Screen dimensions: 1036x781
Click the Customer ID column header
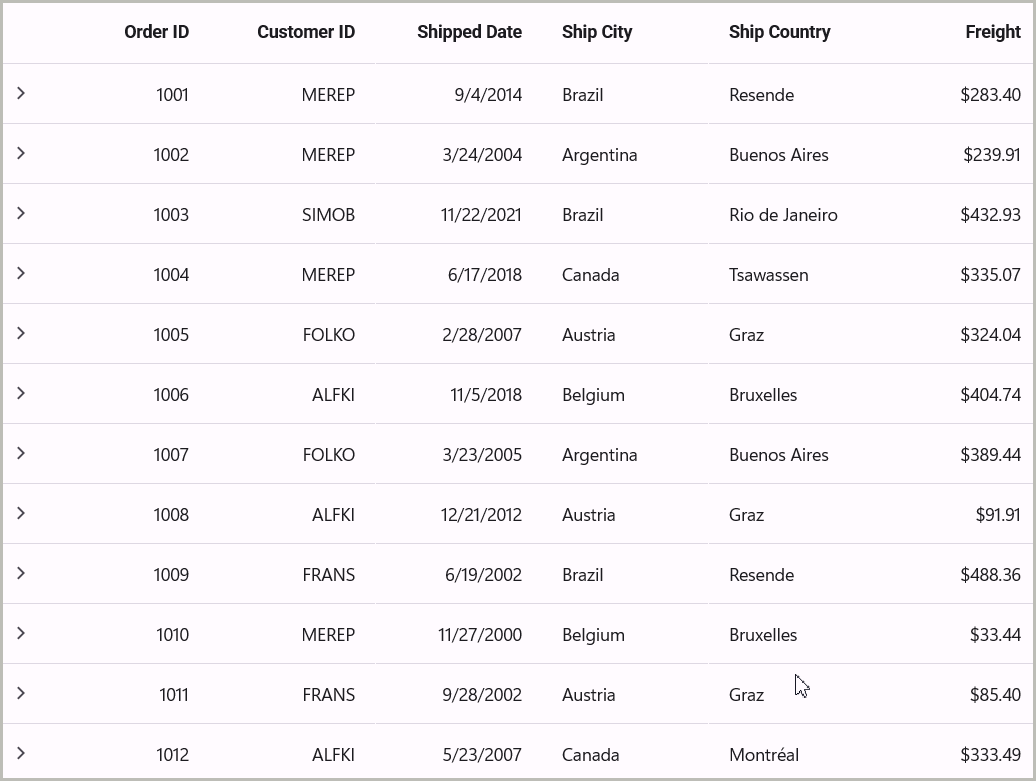[x=305, y=32]
